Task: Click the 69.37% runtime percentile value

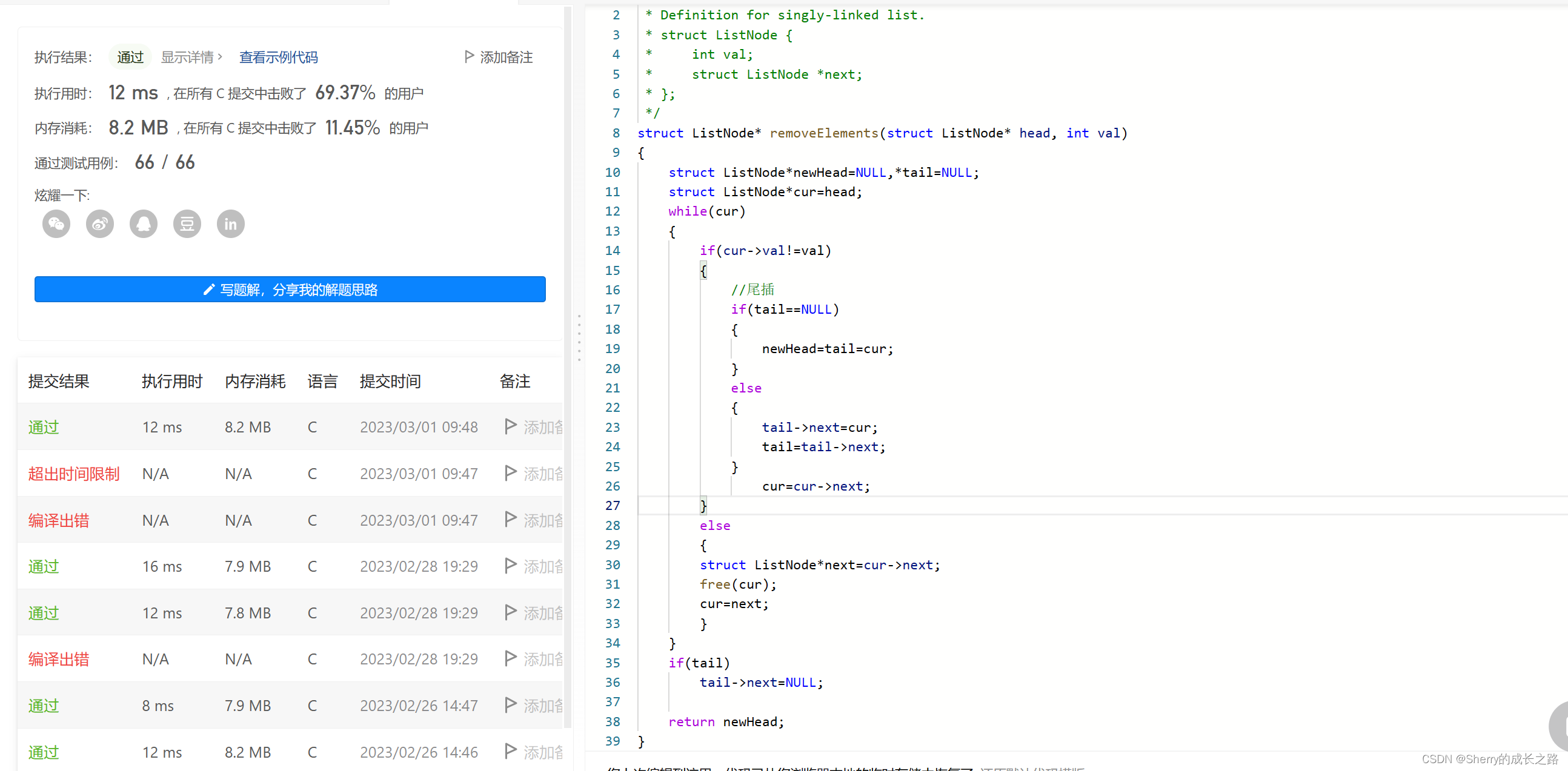Action: point(345,93)
